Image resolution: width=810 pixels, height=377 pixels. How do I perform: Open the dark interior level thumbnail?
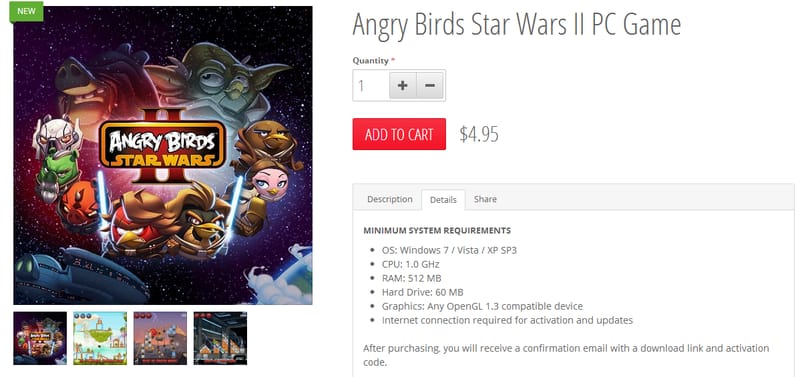click(x=220, y=338)
